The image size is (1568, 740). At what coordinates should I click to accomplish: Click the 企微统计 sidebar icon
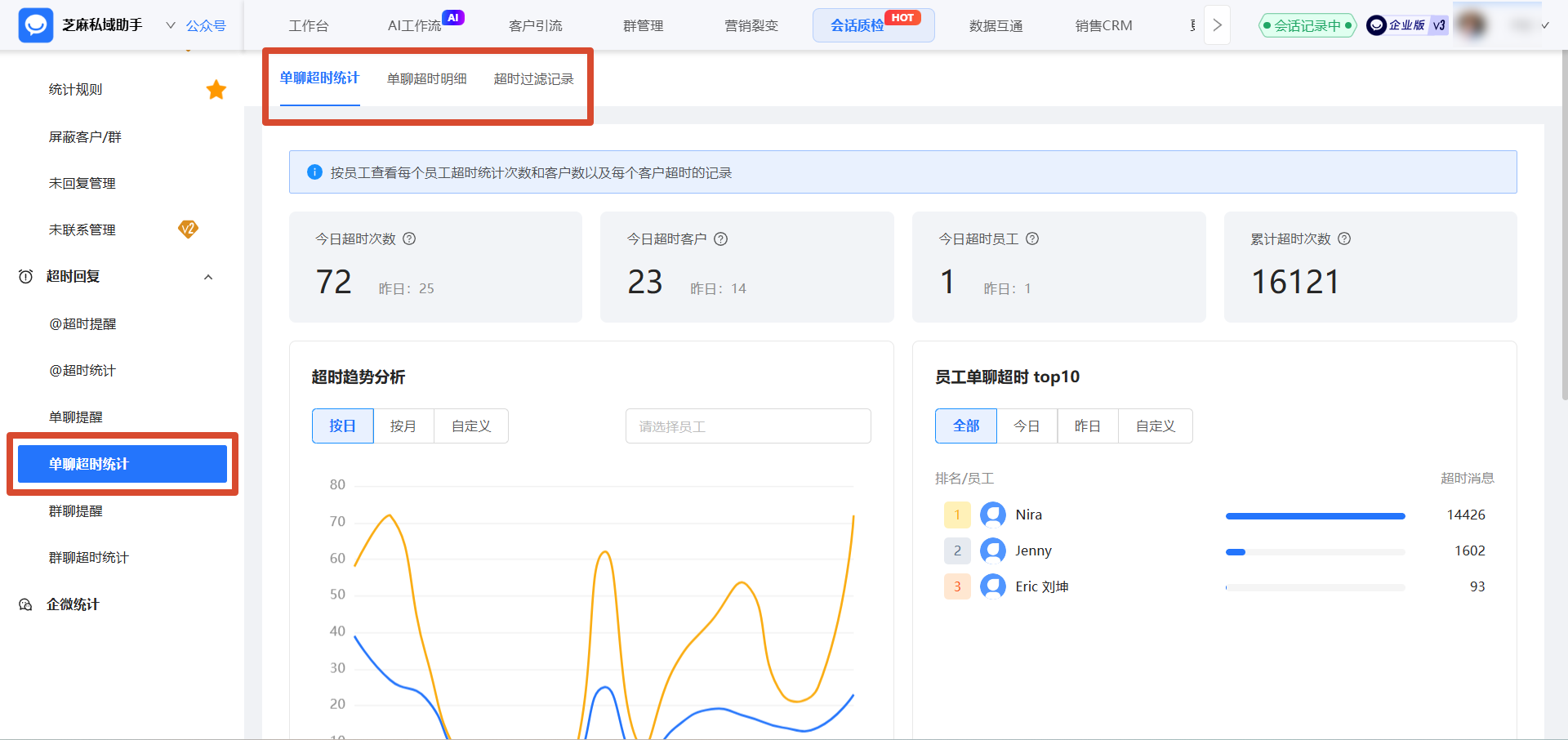pyautogui.click(x=26, y=604)
